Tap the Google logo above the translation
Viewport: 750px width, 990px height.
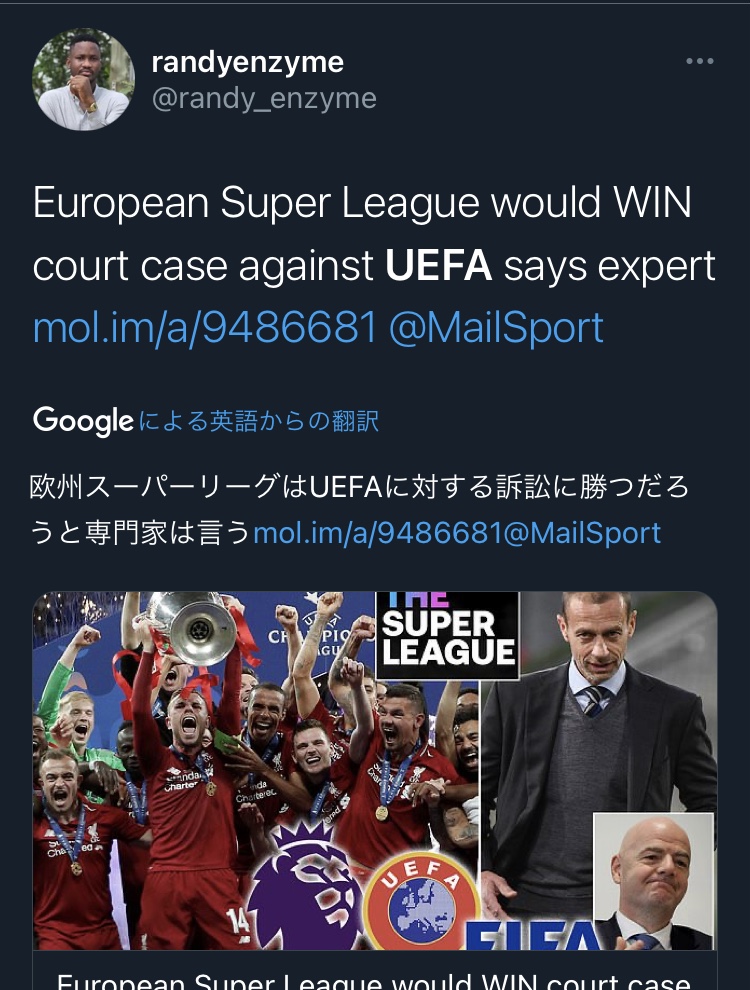83,421
